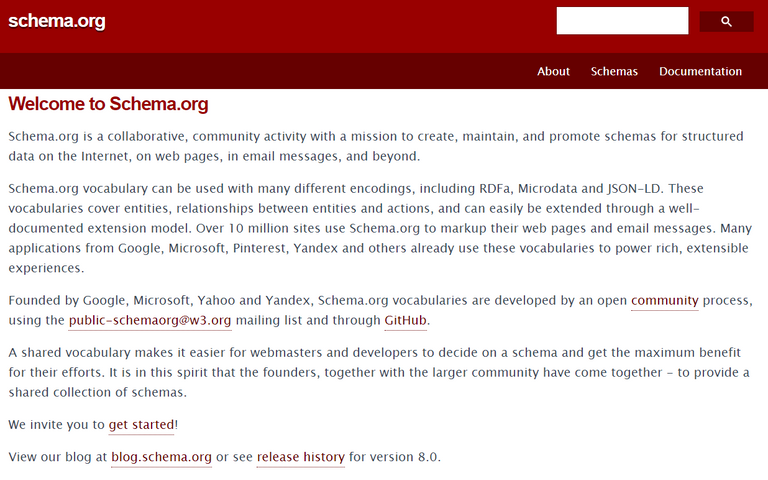
Task: Click the word 'experiences.' in the second paragraph
Action: click(x=46, y=268)
